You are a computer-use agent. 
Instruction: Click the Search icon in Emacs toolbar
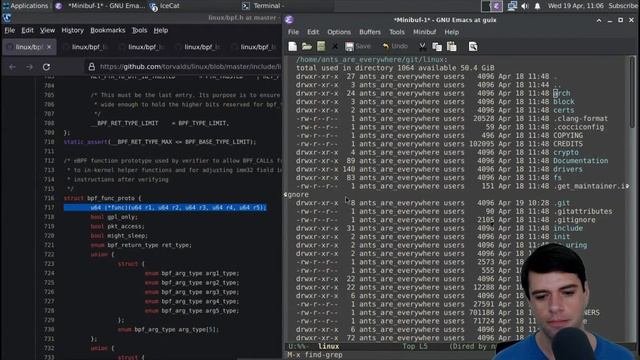(x=473, y=47)
